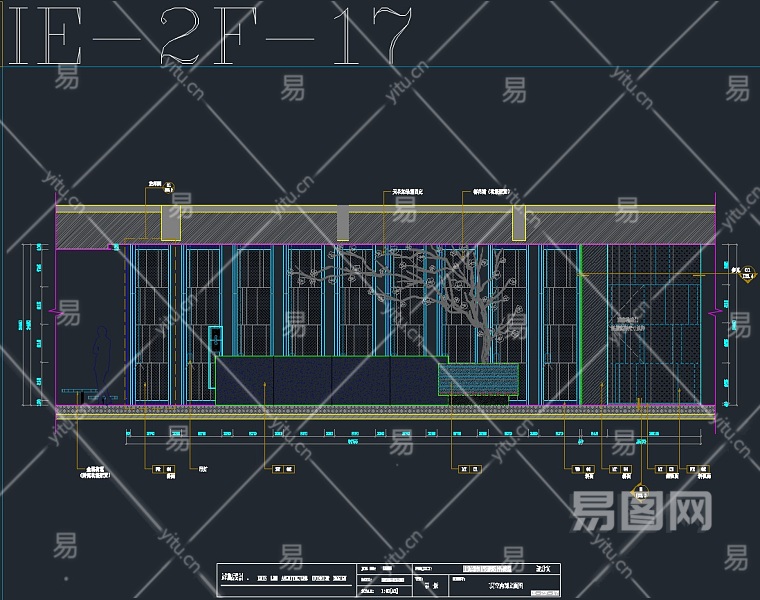Click the planter box under the tree
This screenshot has height=600, width=760.
point(478,379)
